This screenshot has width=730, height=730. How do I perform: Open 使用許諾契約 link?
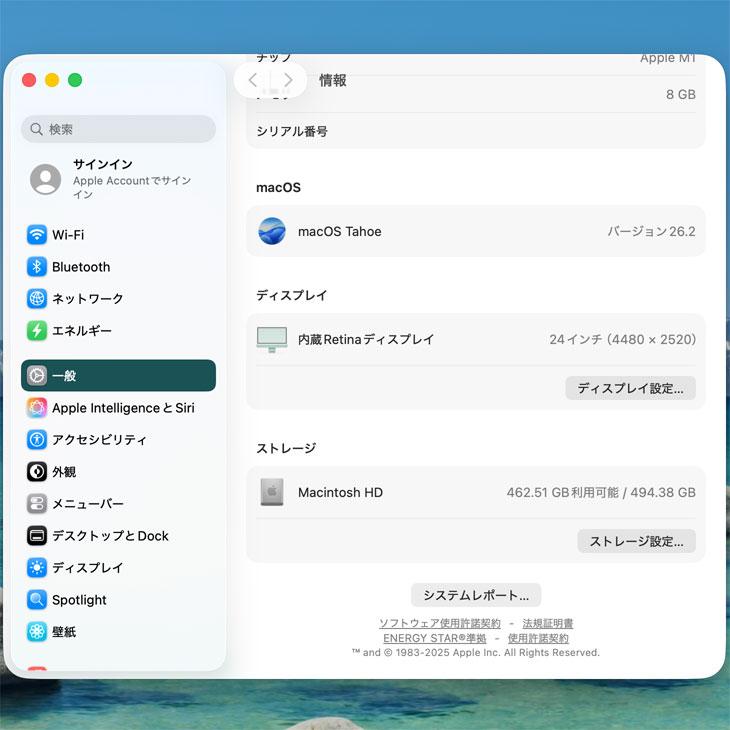(538, 638)
